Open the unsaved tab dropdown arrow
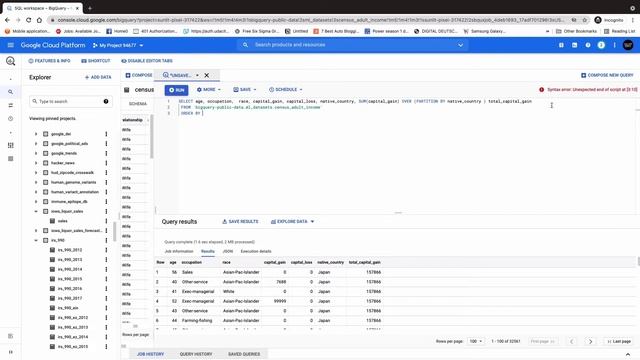Viewport: 640px width, 360px height. (197, 75)
